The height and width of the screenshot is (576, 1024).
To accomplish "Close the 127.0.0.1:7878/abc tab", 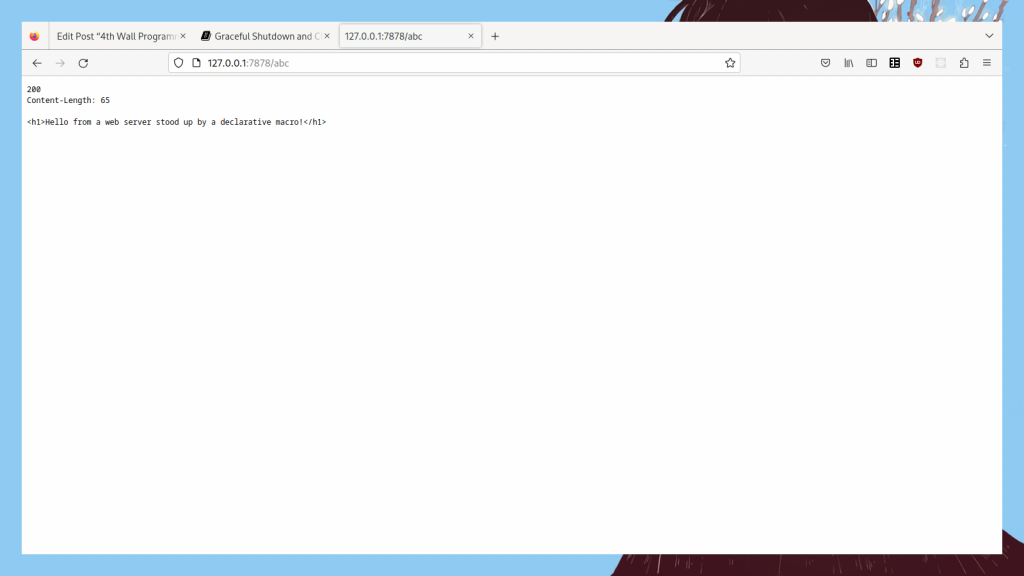I will tap(471, 36).
